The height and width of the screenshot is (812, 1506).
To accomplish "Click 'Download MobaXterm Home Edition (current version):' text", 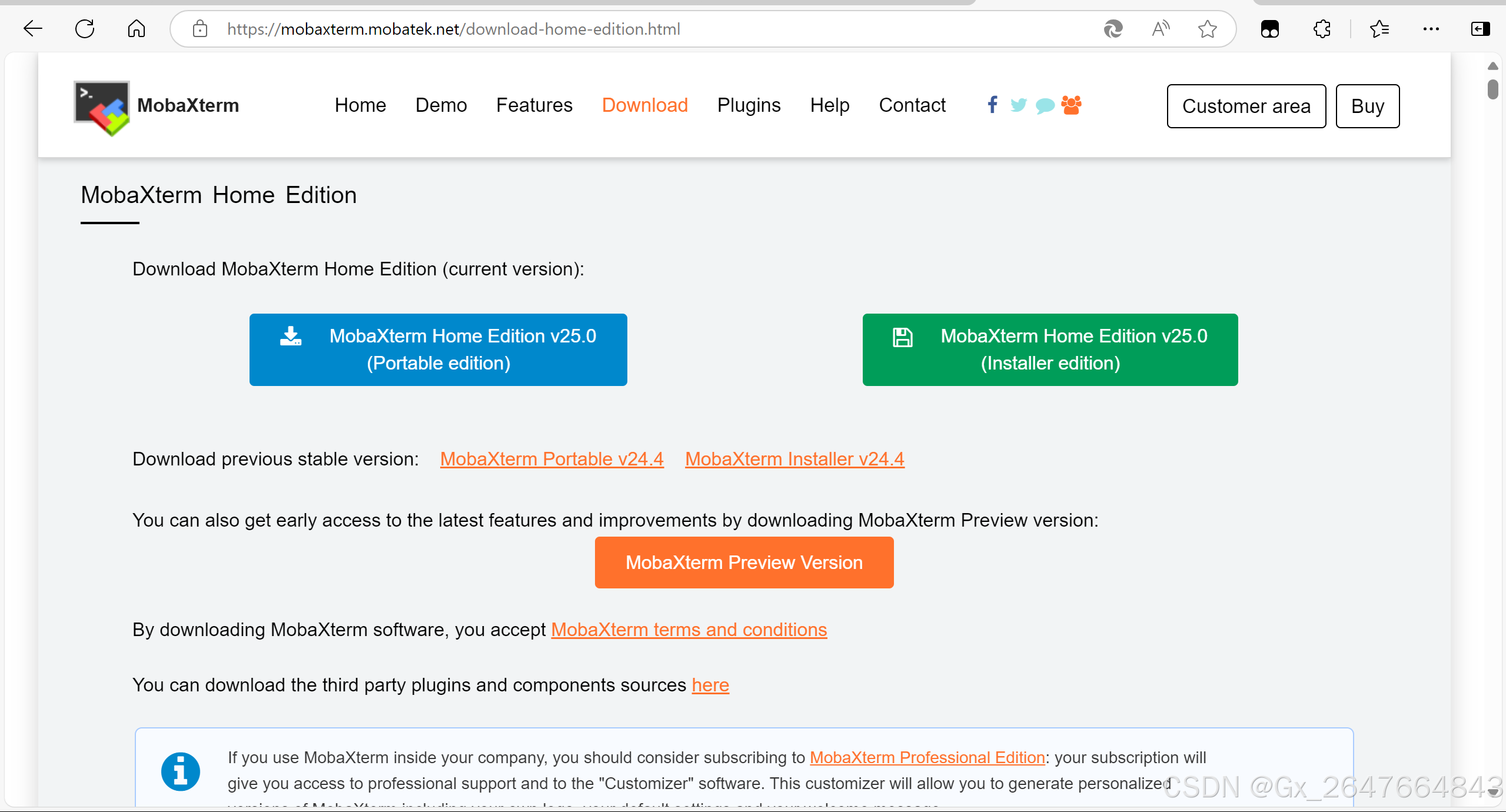I will point(358,269).
